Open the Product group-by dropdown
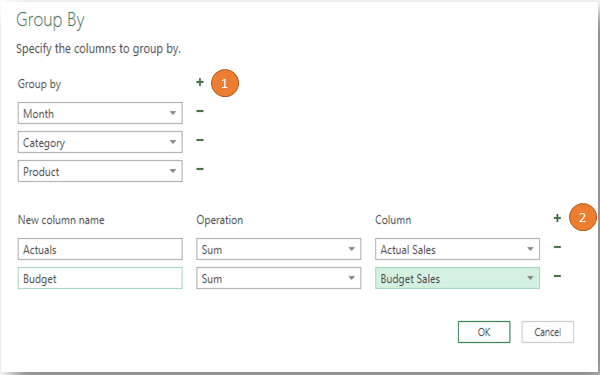 pos(100,171)
